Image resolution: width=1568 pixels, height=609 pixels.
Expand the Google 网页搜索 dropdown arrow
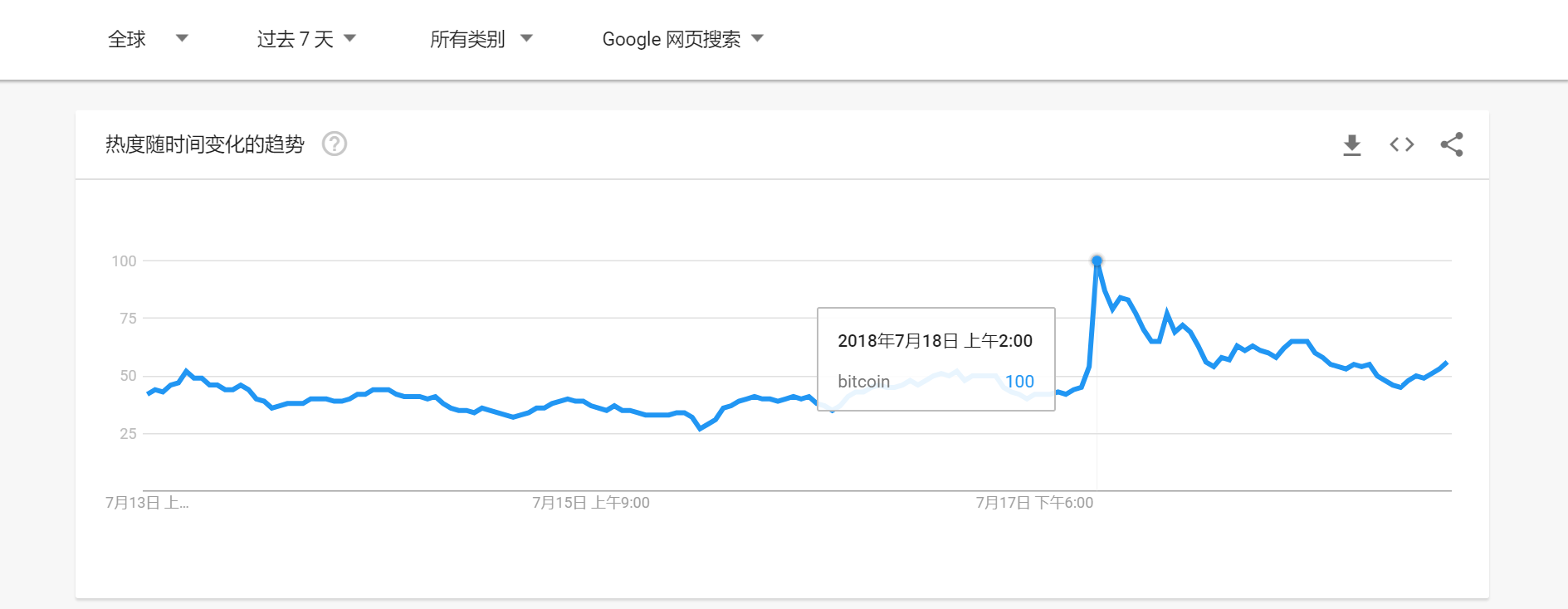pos(757,38)
